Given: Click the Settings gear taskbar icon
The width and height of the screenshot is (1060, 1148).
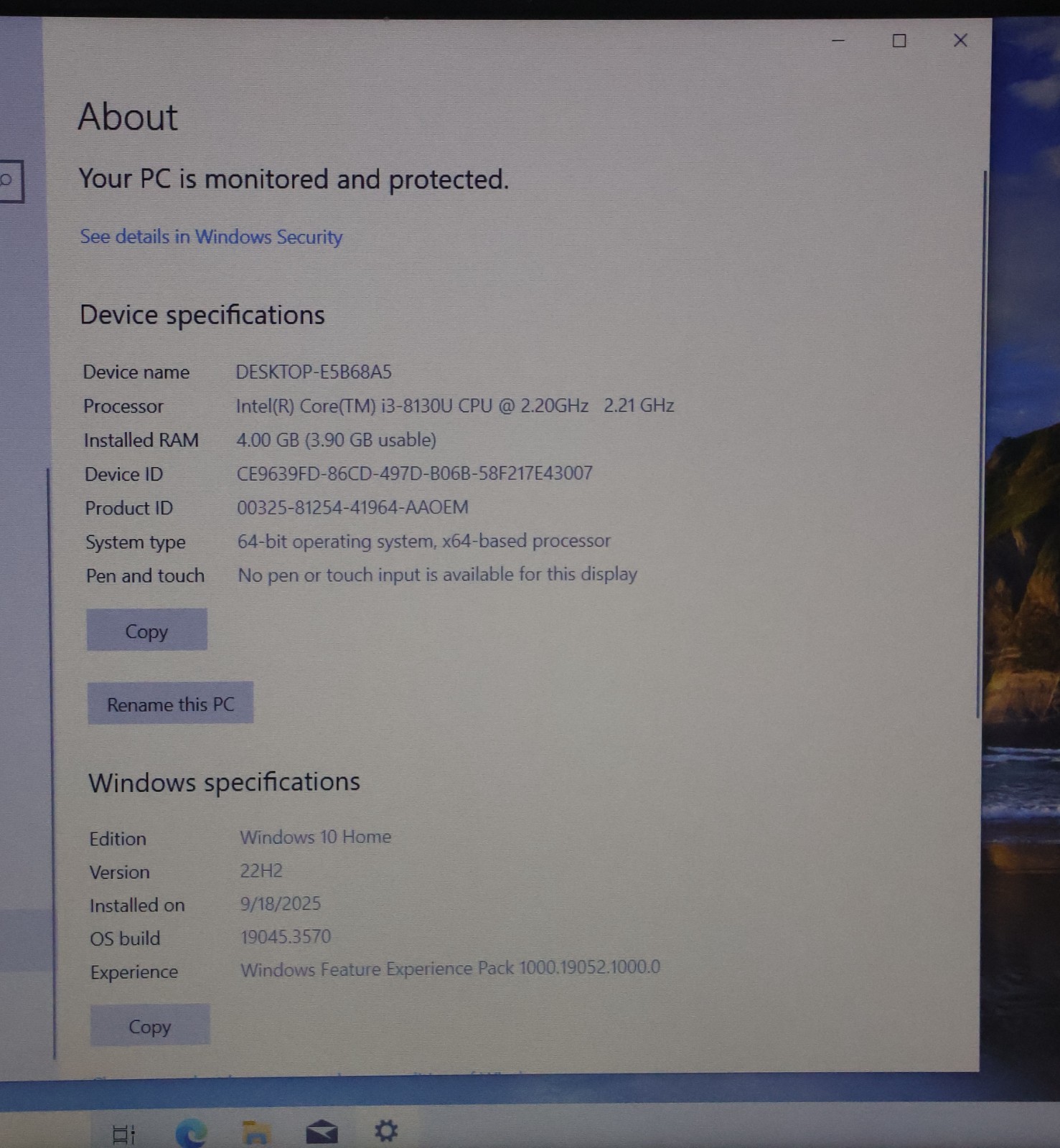Looking at the screenshot, I should point(386,1131).
